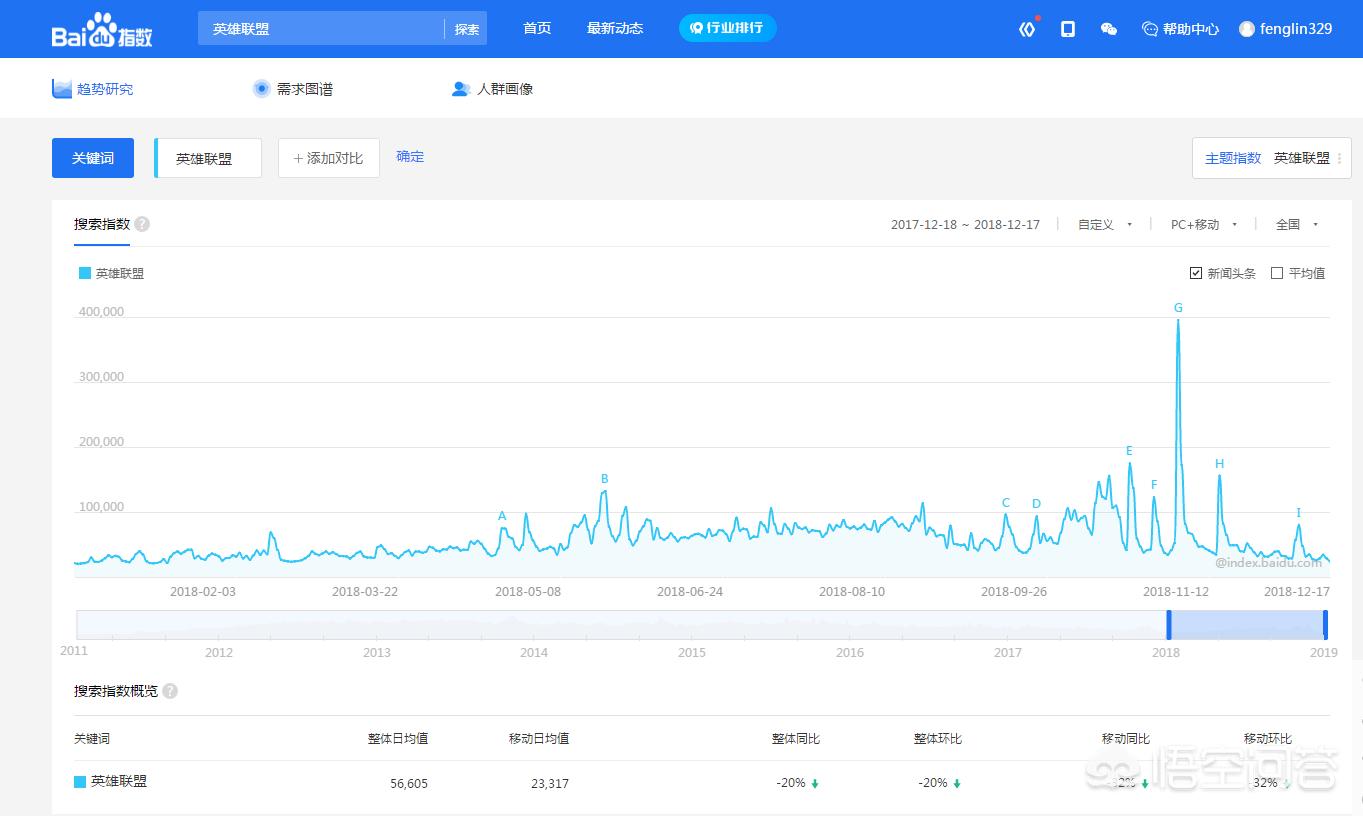
Task: Click news marker D on chart
Action: [1036, 504]
